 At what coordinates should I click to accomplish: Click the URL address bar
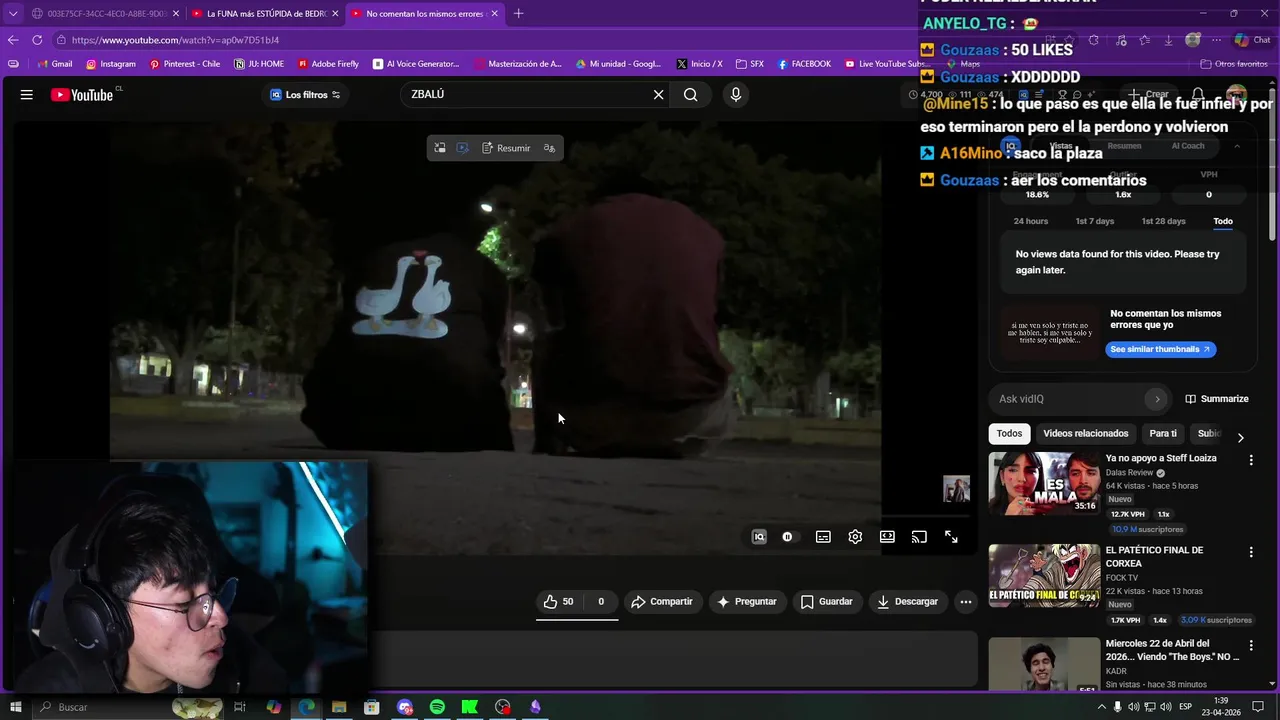click(x=480, y=40)
